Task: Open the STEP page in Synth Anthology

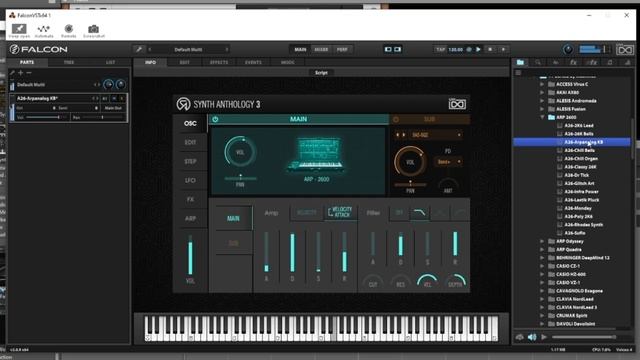Action: 190,161
